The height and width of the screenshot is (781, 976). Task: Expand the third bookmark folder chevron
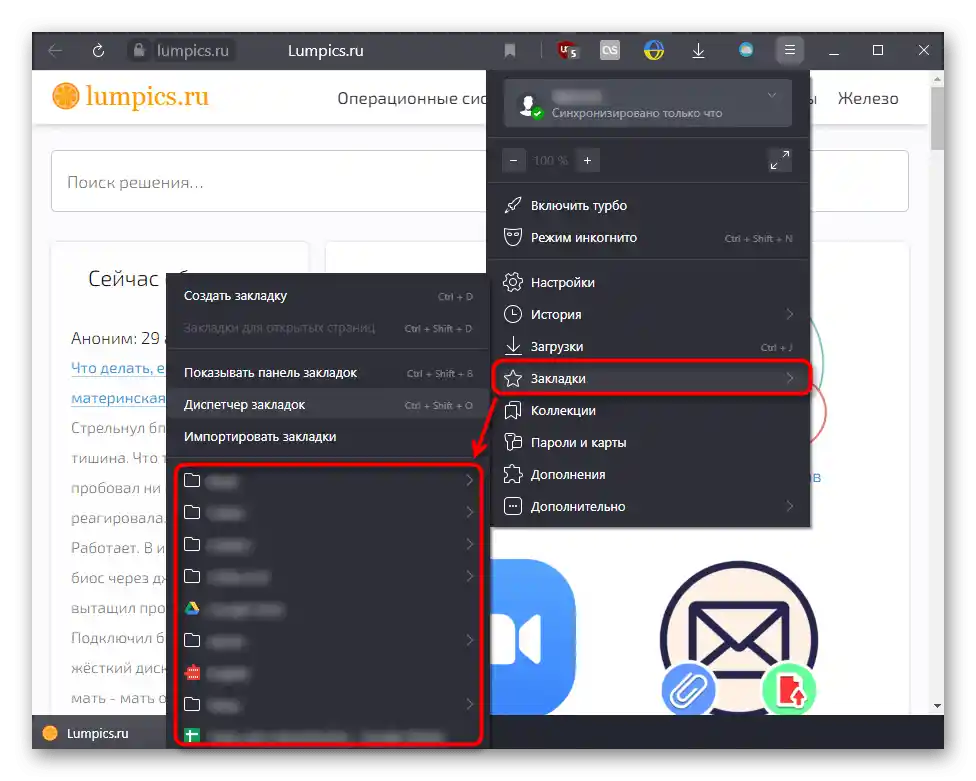(x=470, y=544)
